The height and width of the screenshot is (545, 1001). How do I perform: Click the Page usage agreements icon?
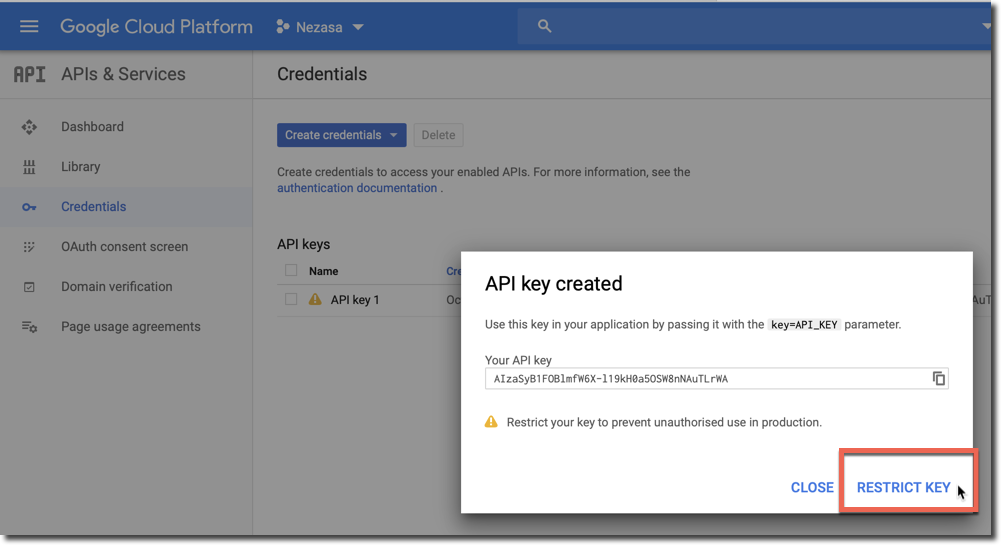(29, 327)
